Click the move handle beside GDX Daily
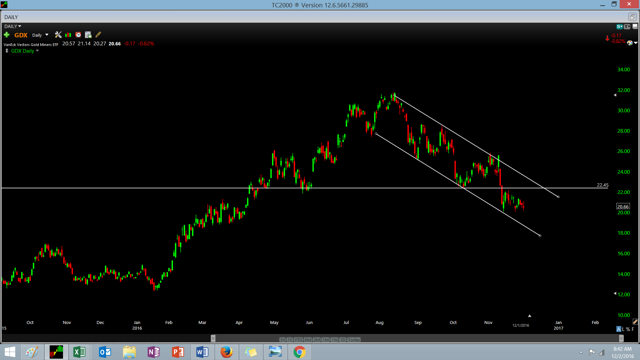640x360 pixels. 7,51
